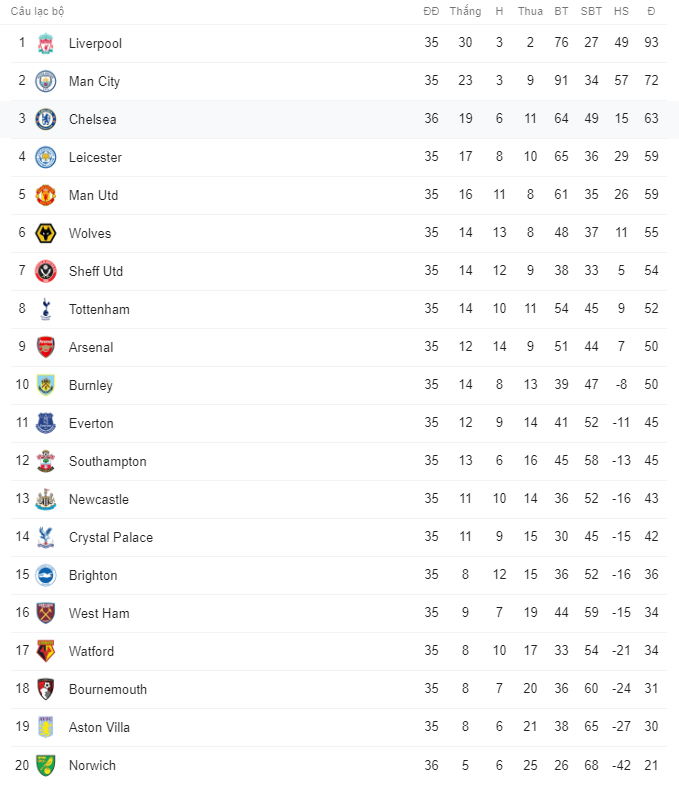This screenshot has width=679, height=785.
Task: Open the Leicester team link
Action: click(x=95, y=157)
